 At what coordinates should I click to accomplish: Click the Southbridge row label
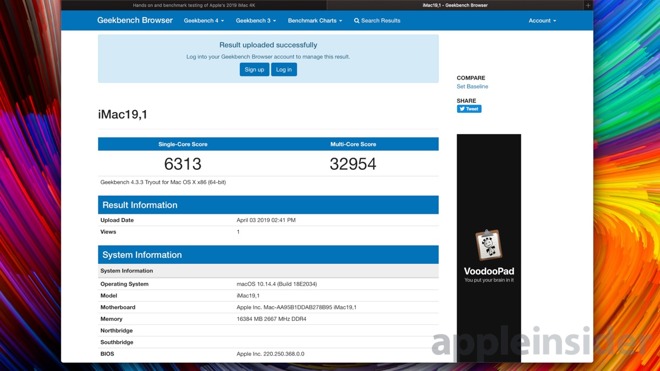117,342
